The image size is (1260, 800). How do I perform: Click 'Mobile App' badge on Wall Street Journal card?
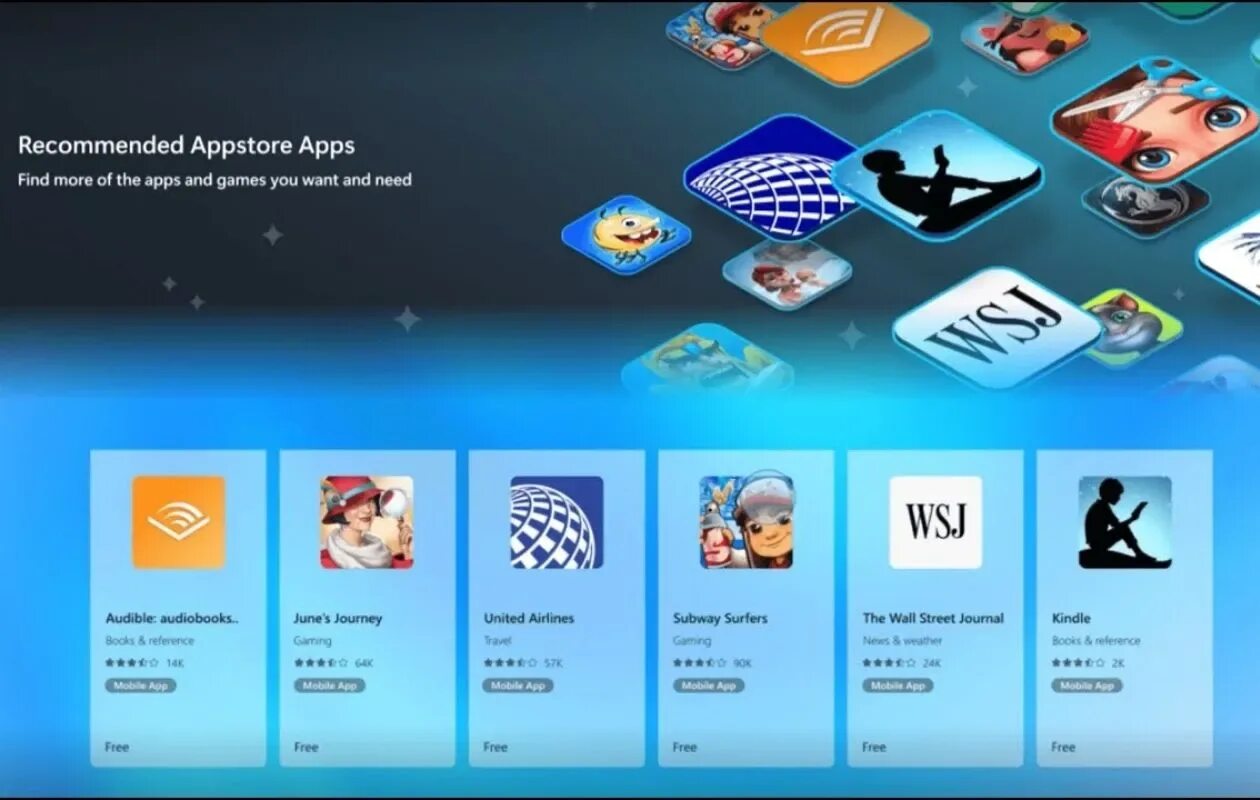[897, 686]
